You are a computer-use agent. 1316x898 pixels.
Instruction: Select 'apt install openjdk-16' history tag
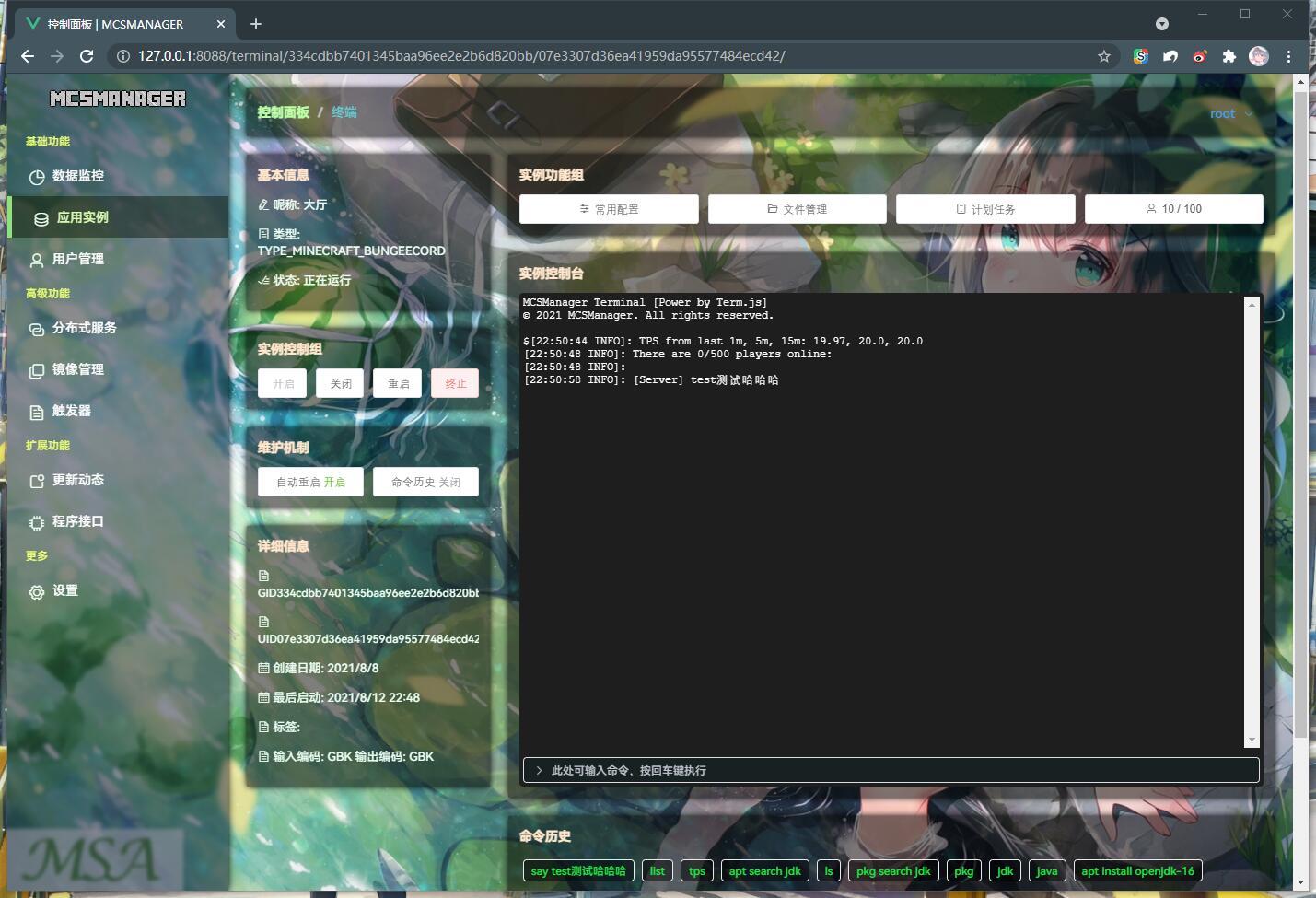[1138, 870]
